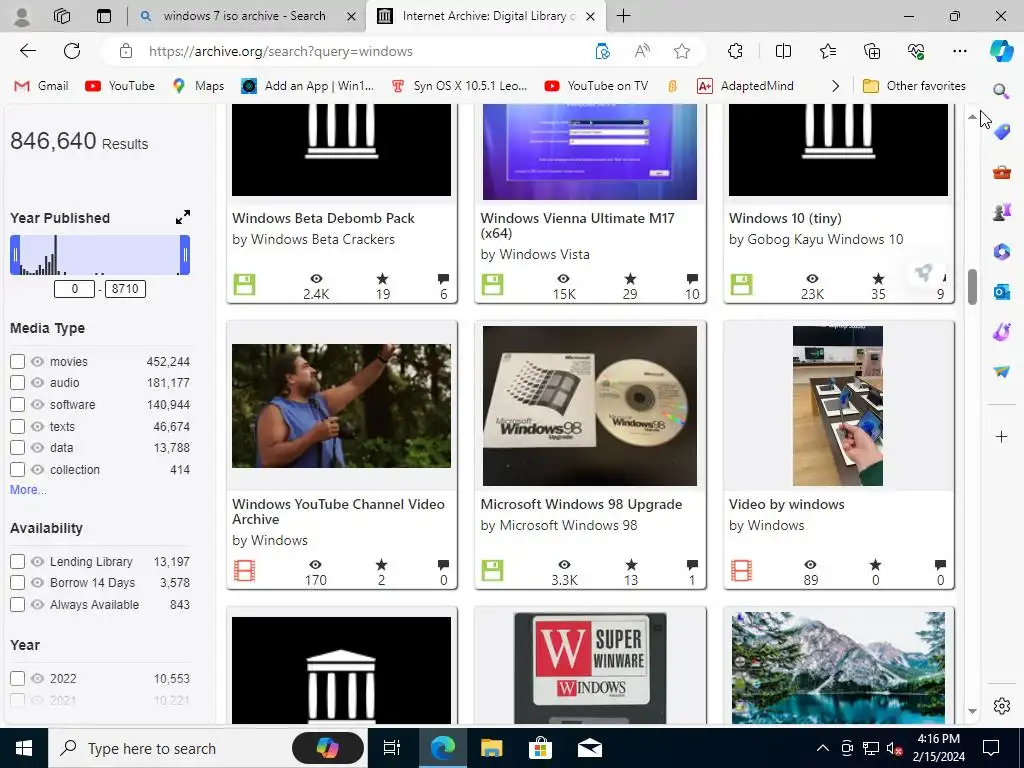Click right handle of year range slider

(185, 255)
